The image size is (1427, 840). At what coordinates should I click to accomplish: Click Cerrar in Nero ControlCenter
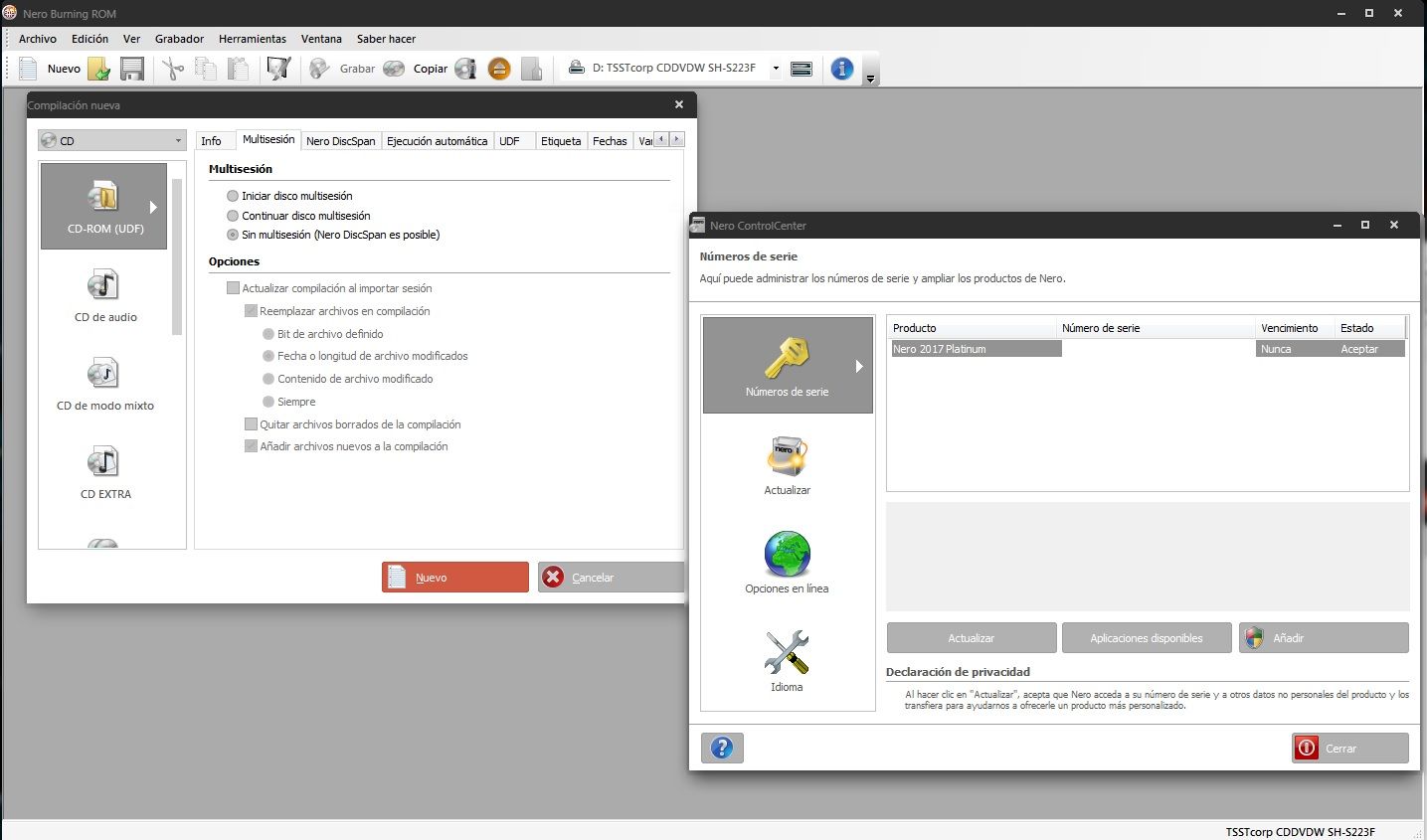point(1350,748)
